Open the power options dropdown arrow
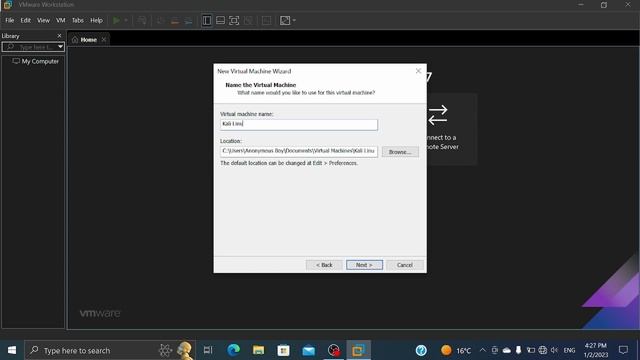This screenshot has height=360, width=640. tap(126, 20)
